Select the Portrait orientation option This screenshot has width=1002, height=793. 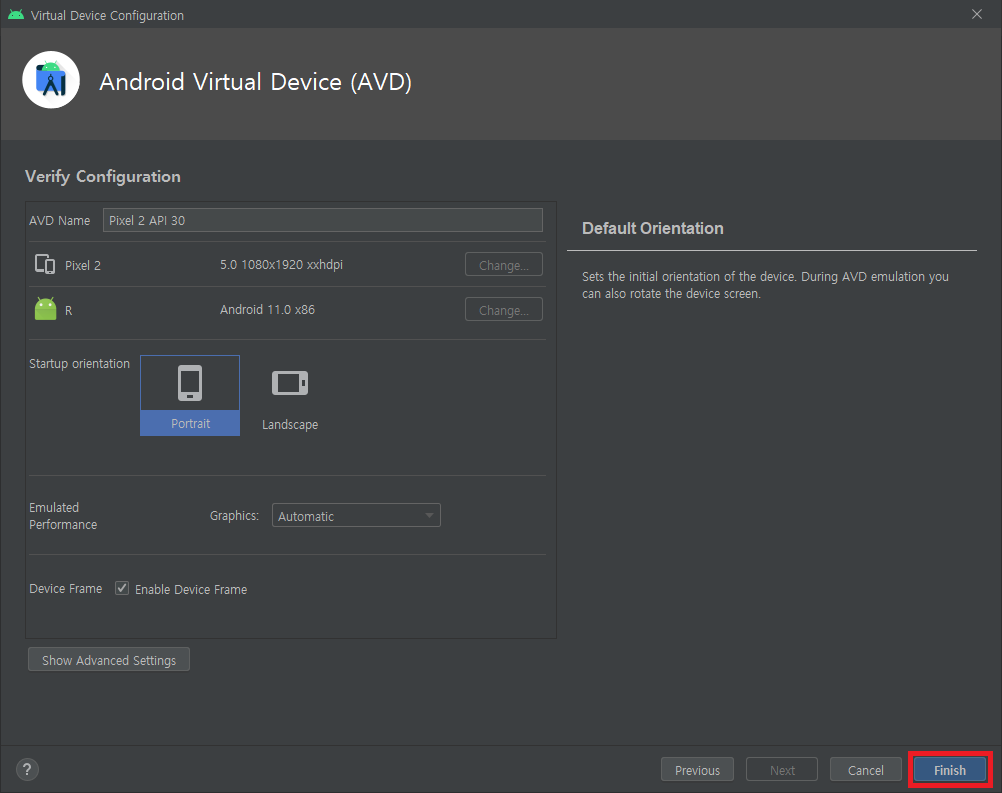coord(190,396)
